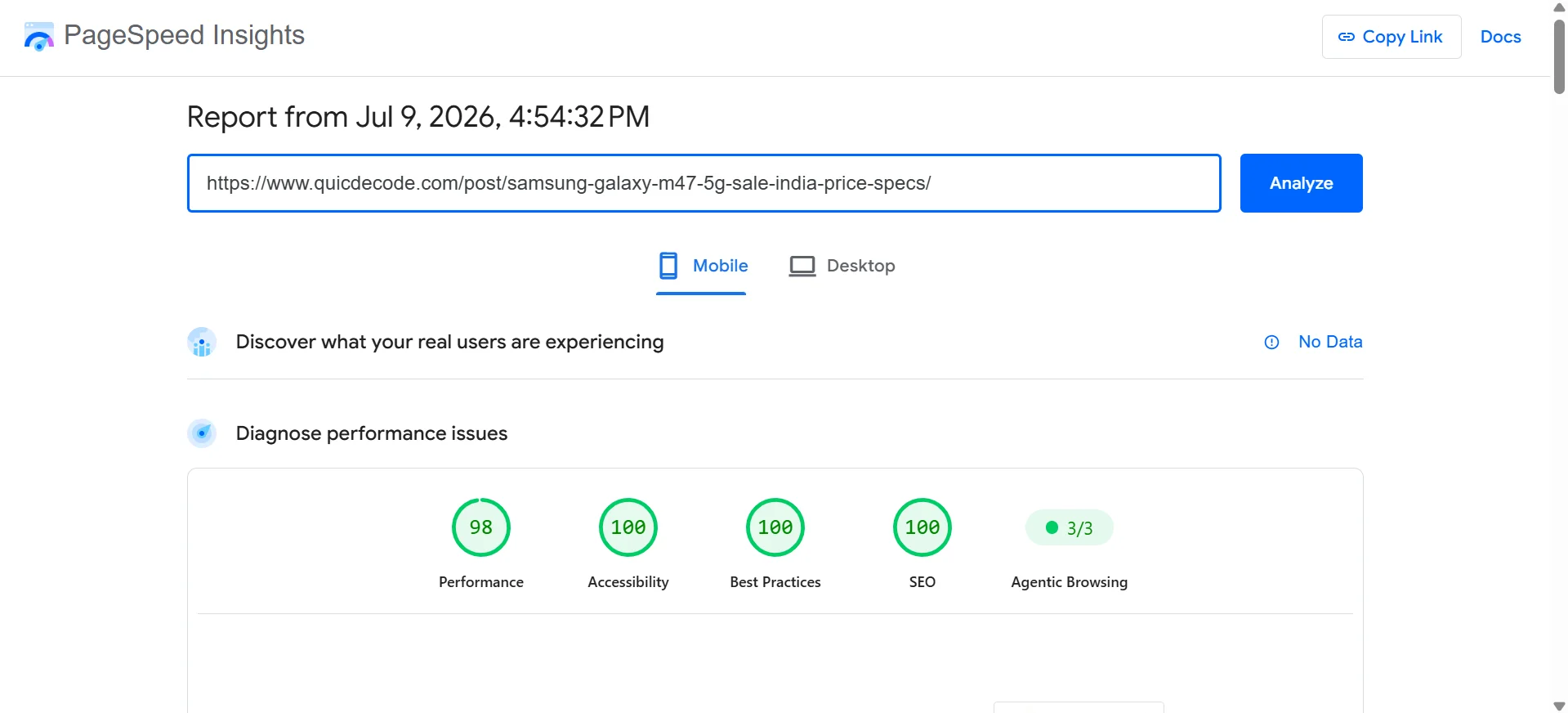
Task: Click the scrollbar down arrow
Action: point(1559,706)
